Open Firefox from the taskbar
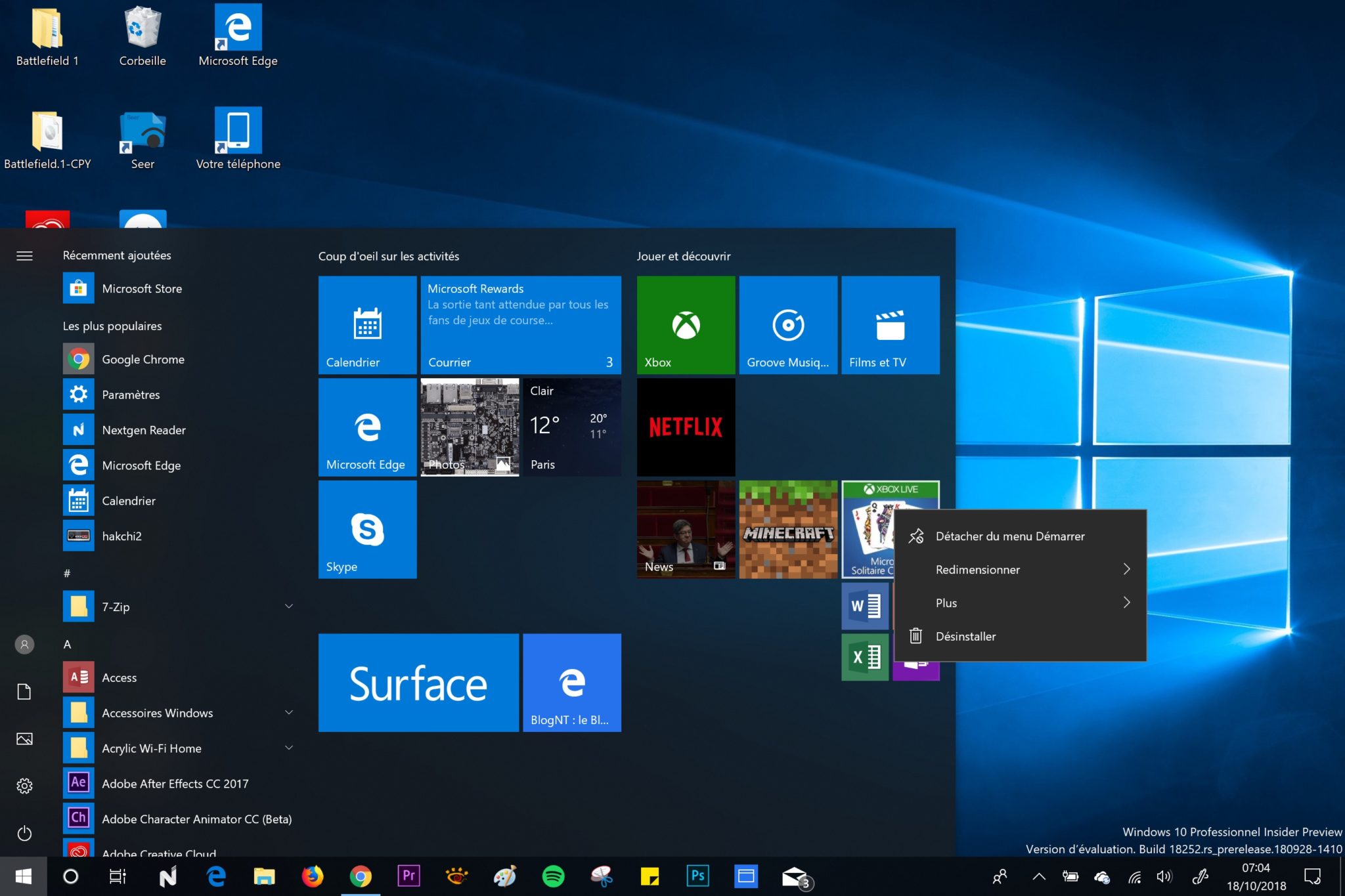1345x896 pixels. [x=313, y=876]
